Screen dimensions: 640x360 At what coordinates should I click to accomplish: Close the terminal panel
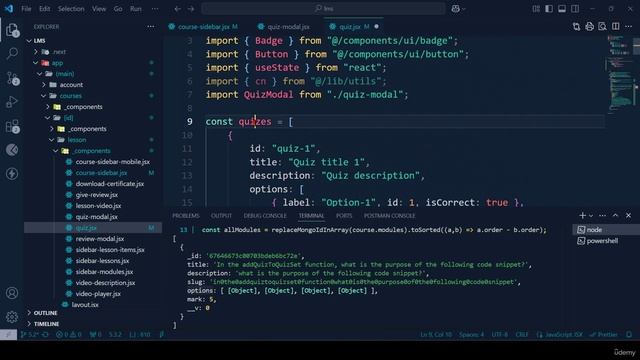point(629,215)
